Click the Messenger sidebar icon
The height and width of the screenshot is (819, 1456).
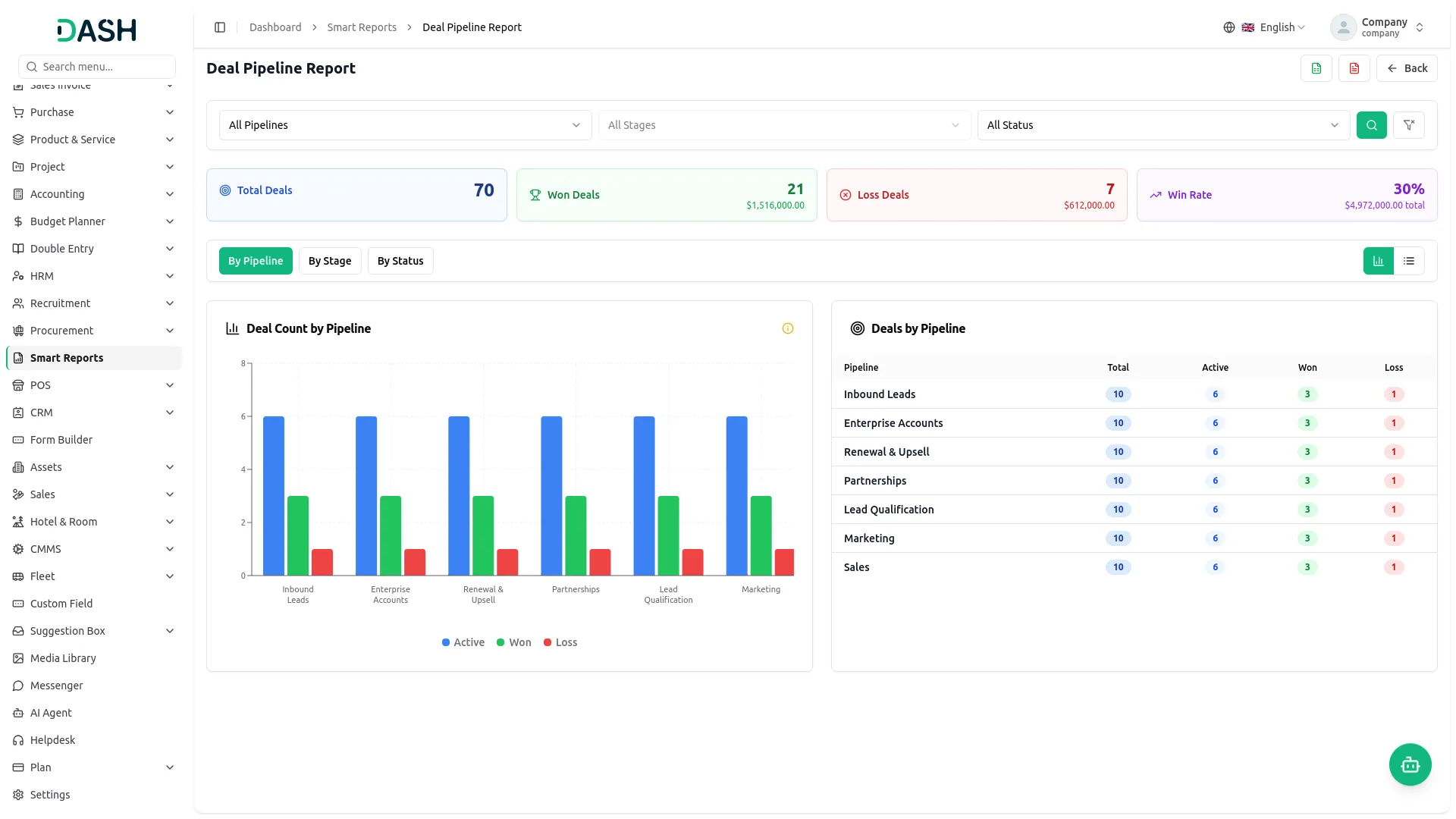coord(18,686)
